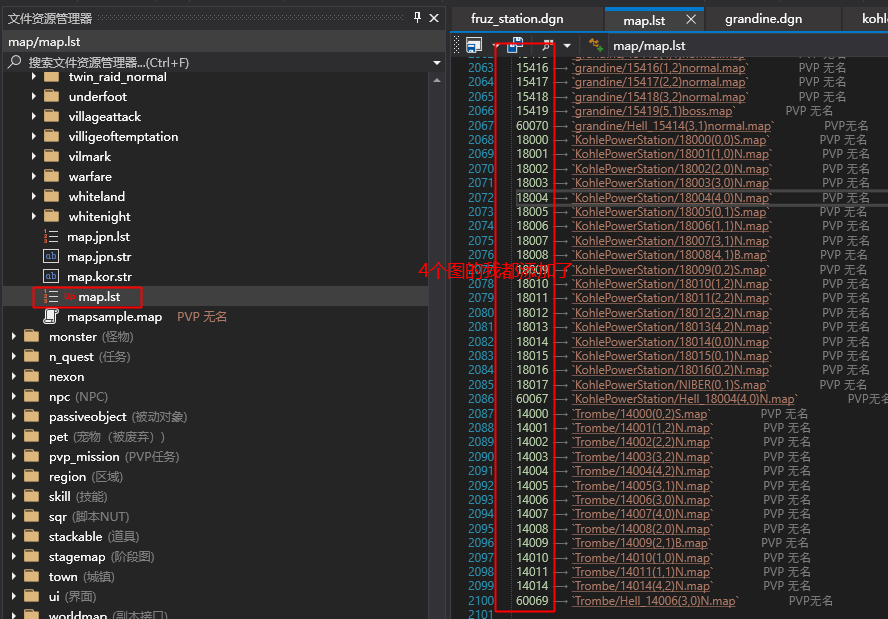Click the ID value 60067
Viewport: 888px width, 619px height.
(x=532, y=399)
